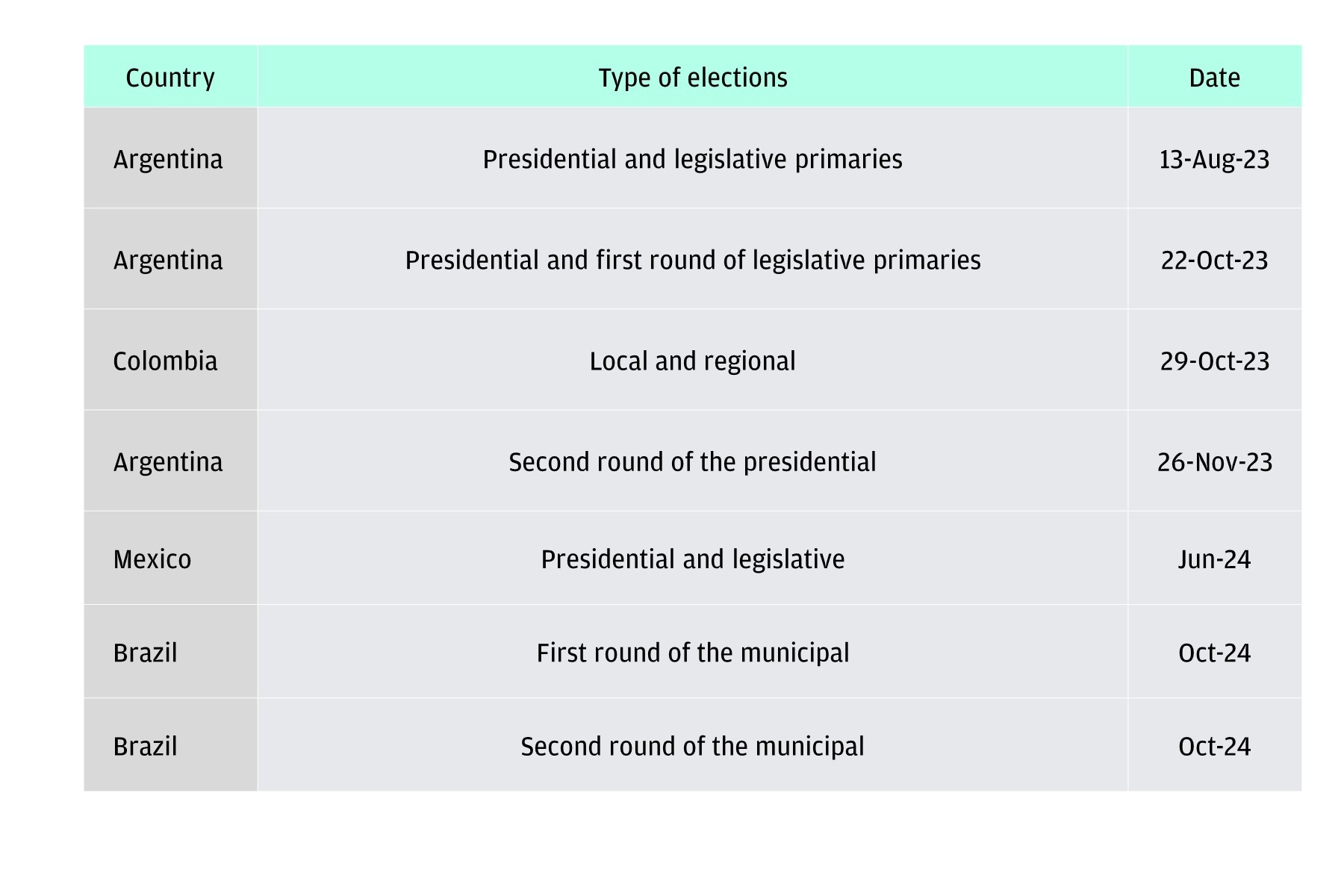The image size is (1344, 896).
Task: Click the Date column header
Action: coord(1214,76)
